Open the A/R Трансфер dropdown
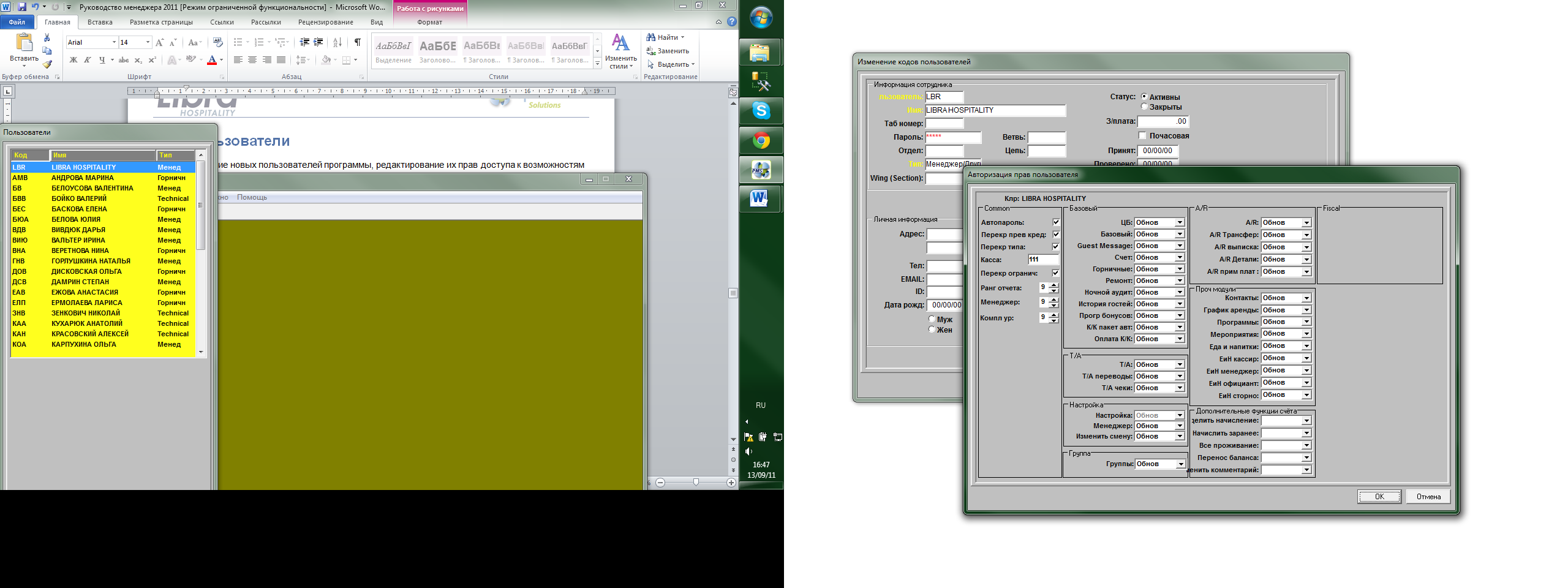Screen dimensions: 1568x588 [1306, 235]
